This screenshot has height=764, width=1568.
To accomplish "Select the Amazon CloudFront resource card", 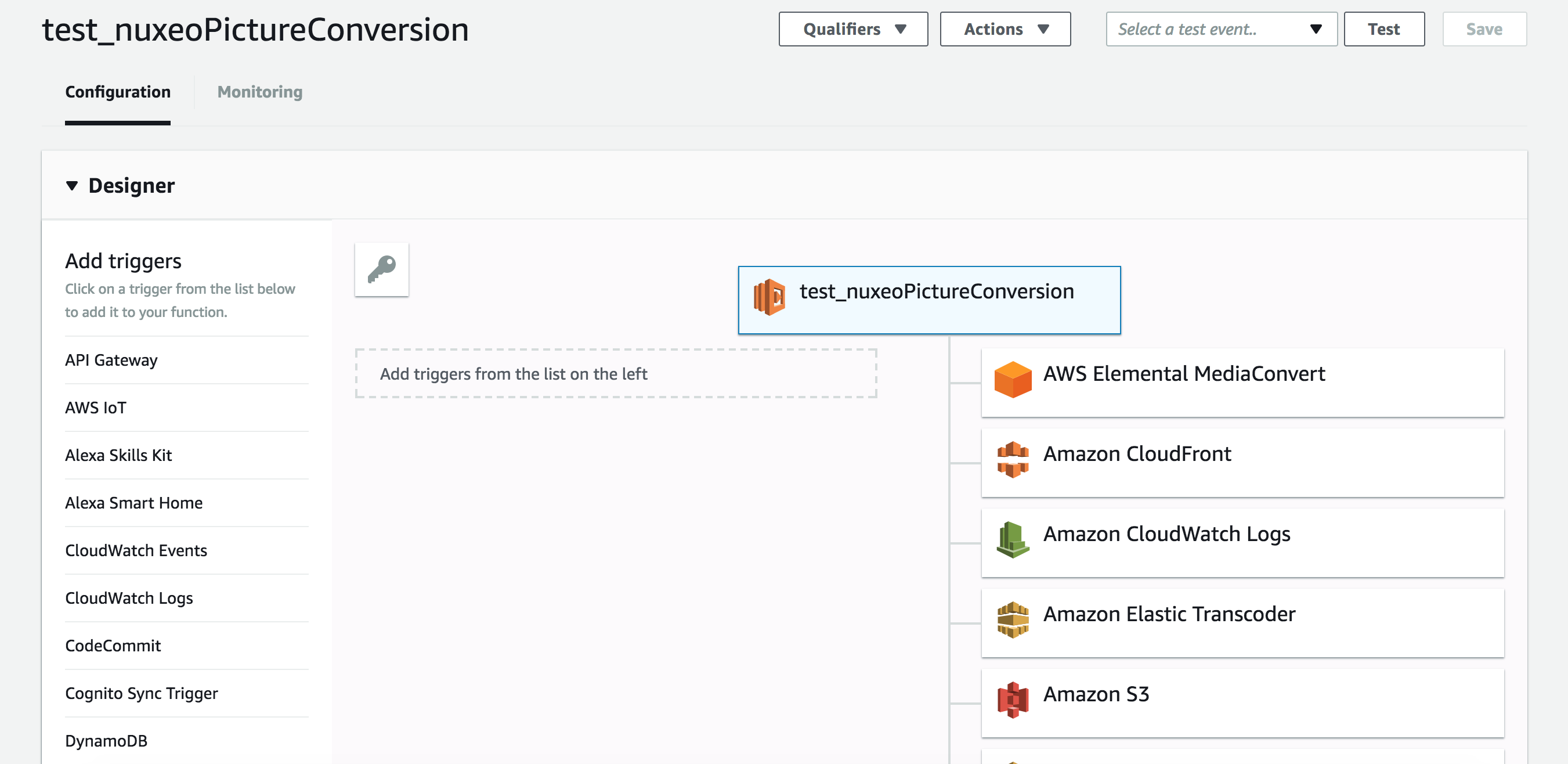I will tap(1242, 463).
